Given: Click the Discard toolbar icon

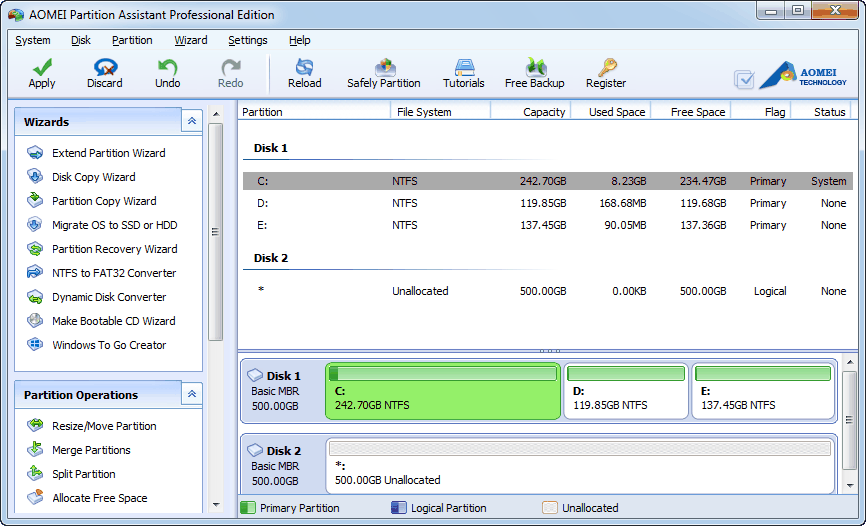Looking at the screenshot, I should [104, 68].
